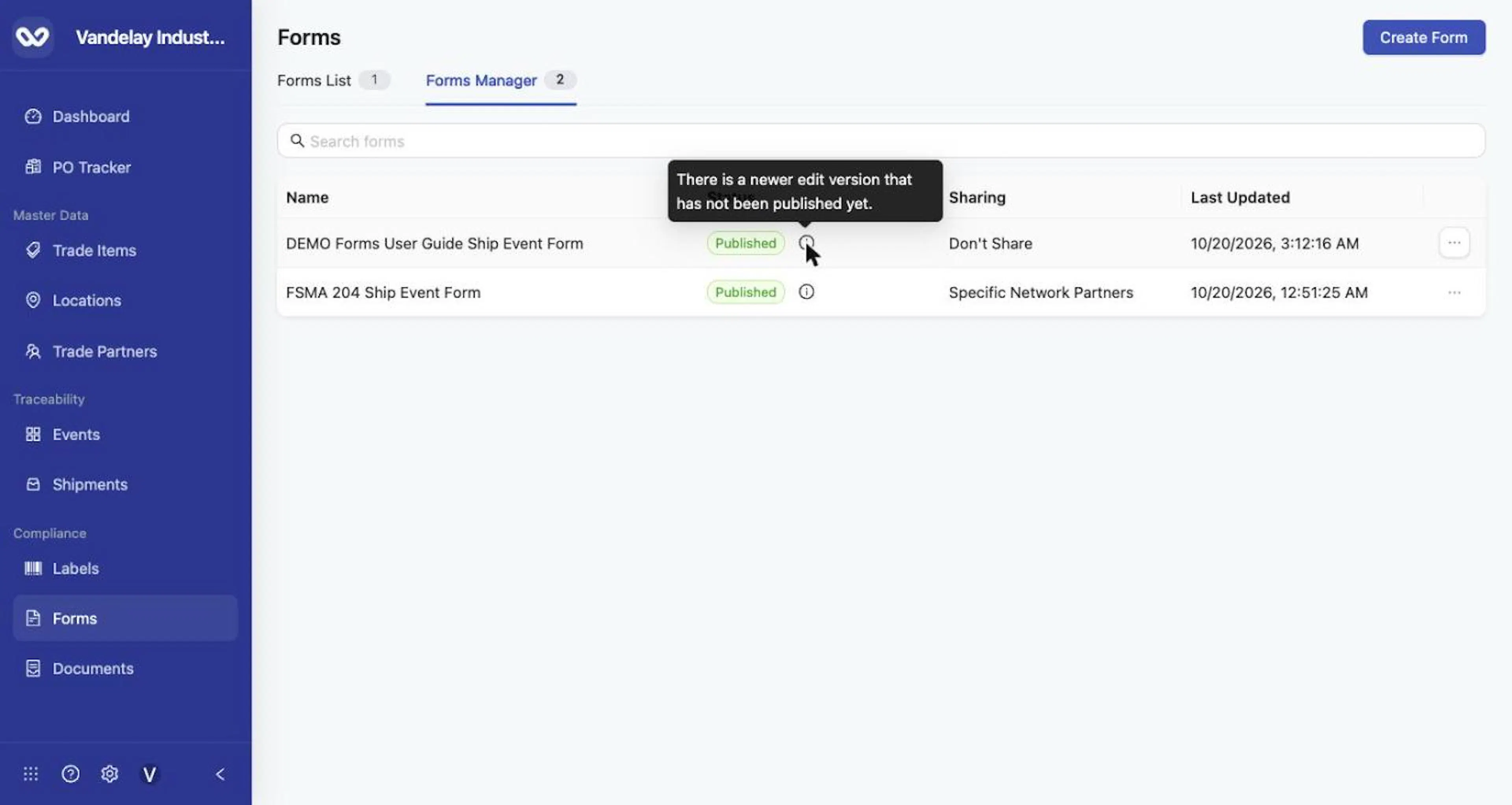This screenshot has width=1512, height=805.
Task: Click the info icon beside DEMO form status
Action: click(x=806, y=243)
